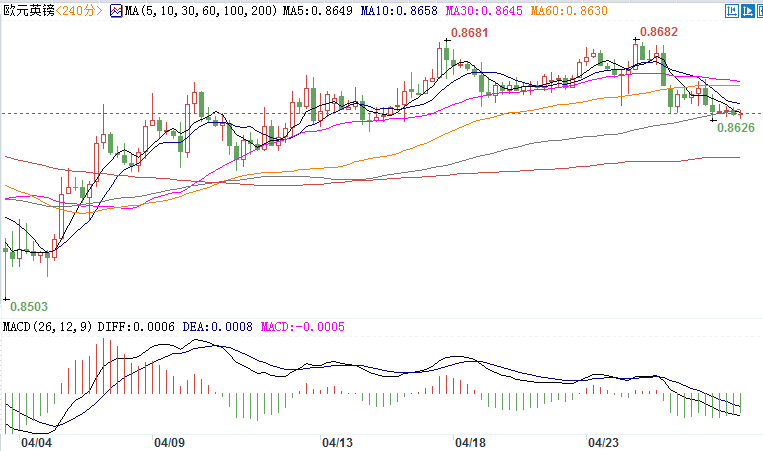Screen dimensions: 763x451
Task: Open the <240分> period selector
Action: coord(79,10)
